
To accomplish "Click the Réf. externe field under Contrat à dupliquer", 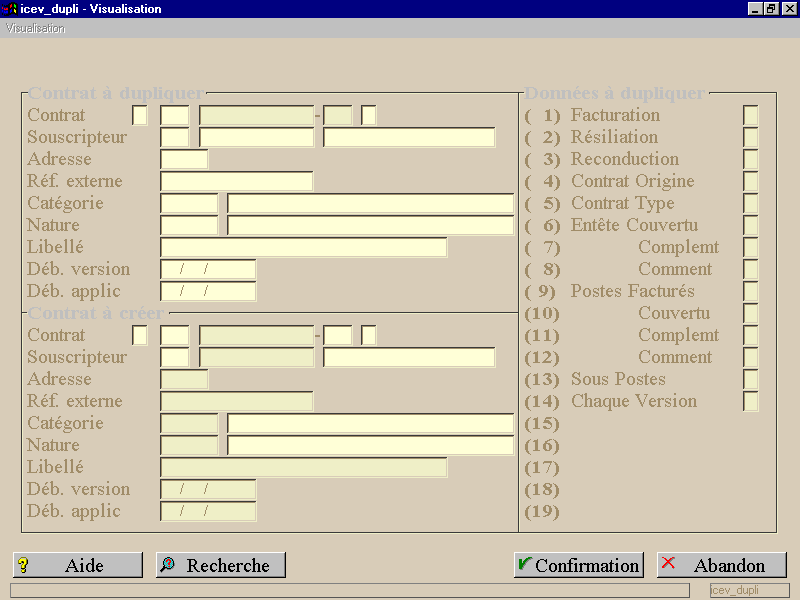I will coord(237,181).
